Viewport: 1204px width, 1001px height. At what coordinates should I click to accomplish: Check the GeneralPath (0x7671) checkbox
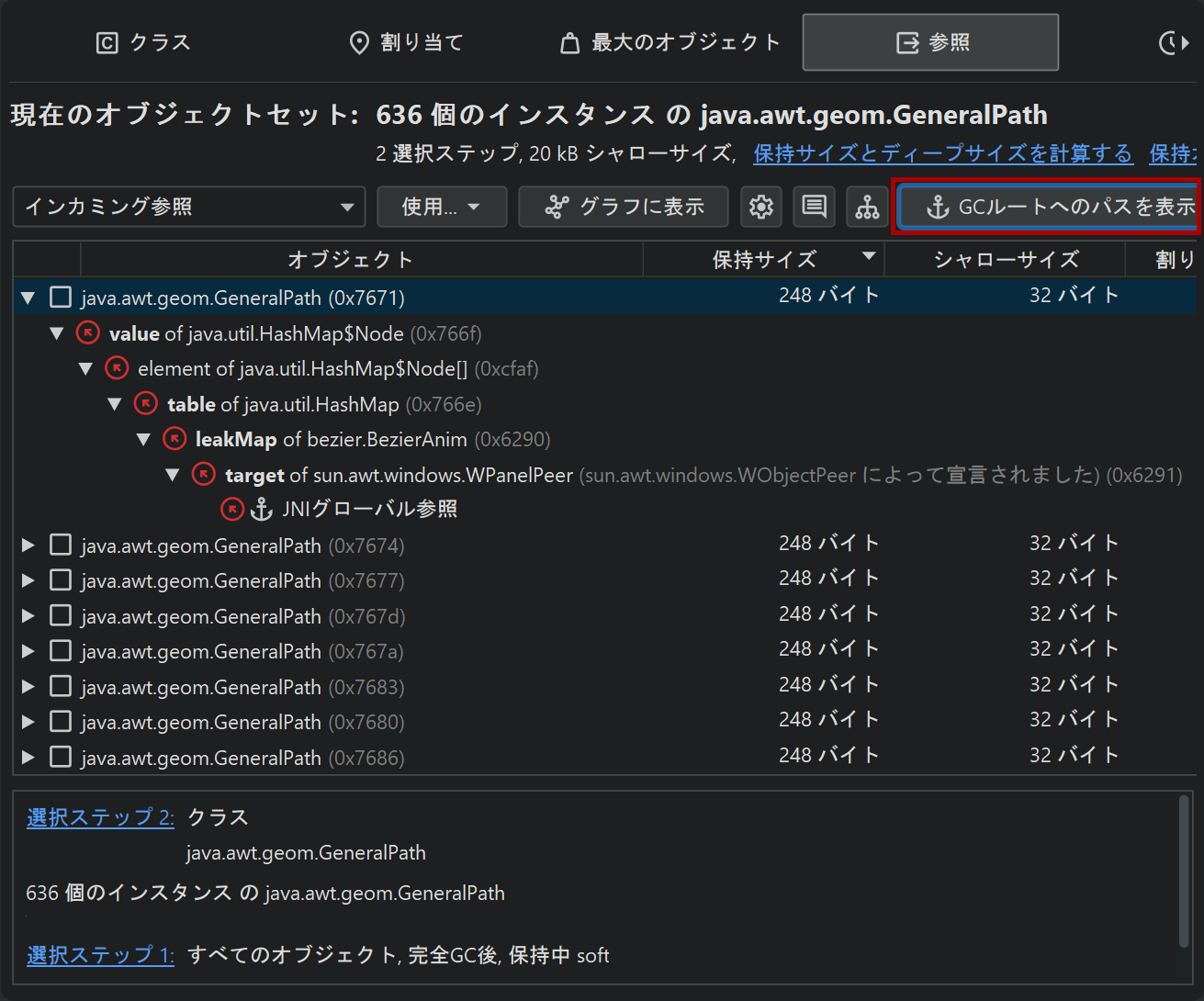[x=61, y=298]
